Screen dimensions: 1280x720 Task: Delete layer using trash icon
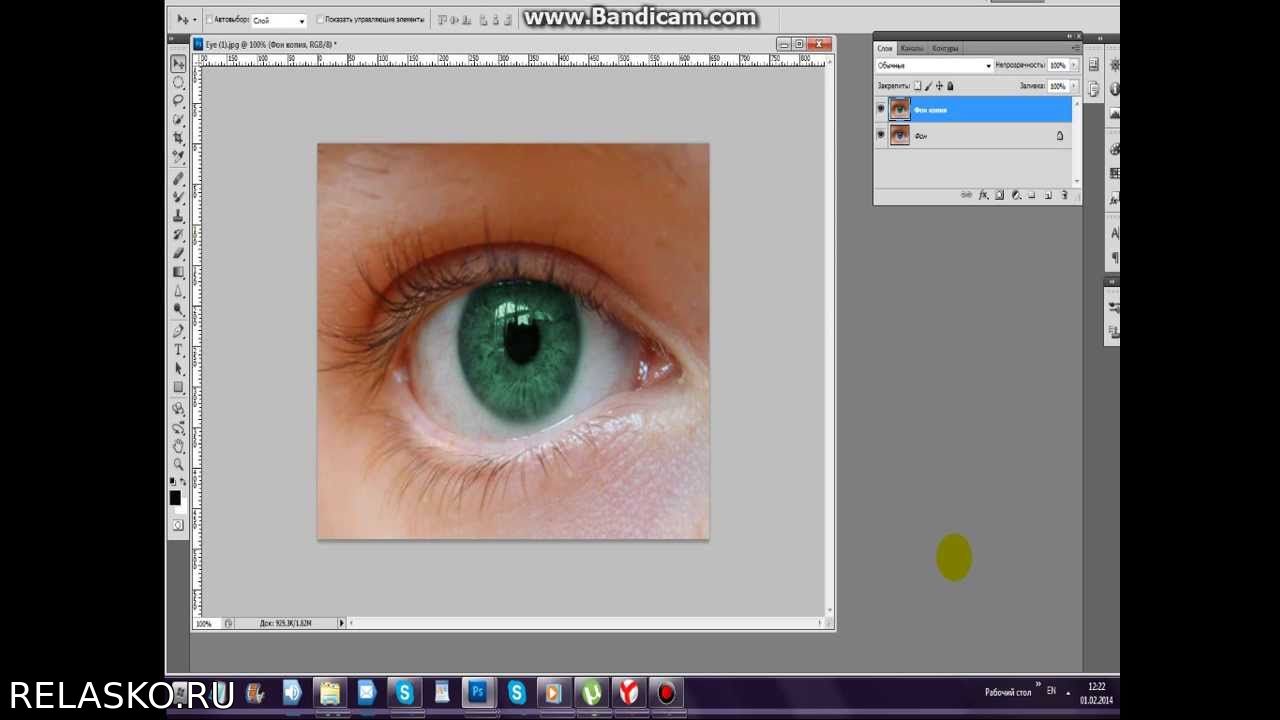pyautogui.click(x=1064, y=195)
